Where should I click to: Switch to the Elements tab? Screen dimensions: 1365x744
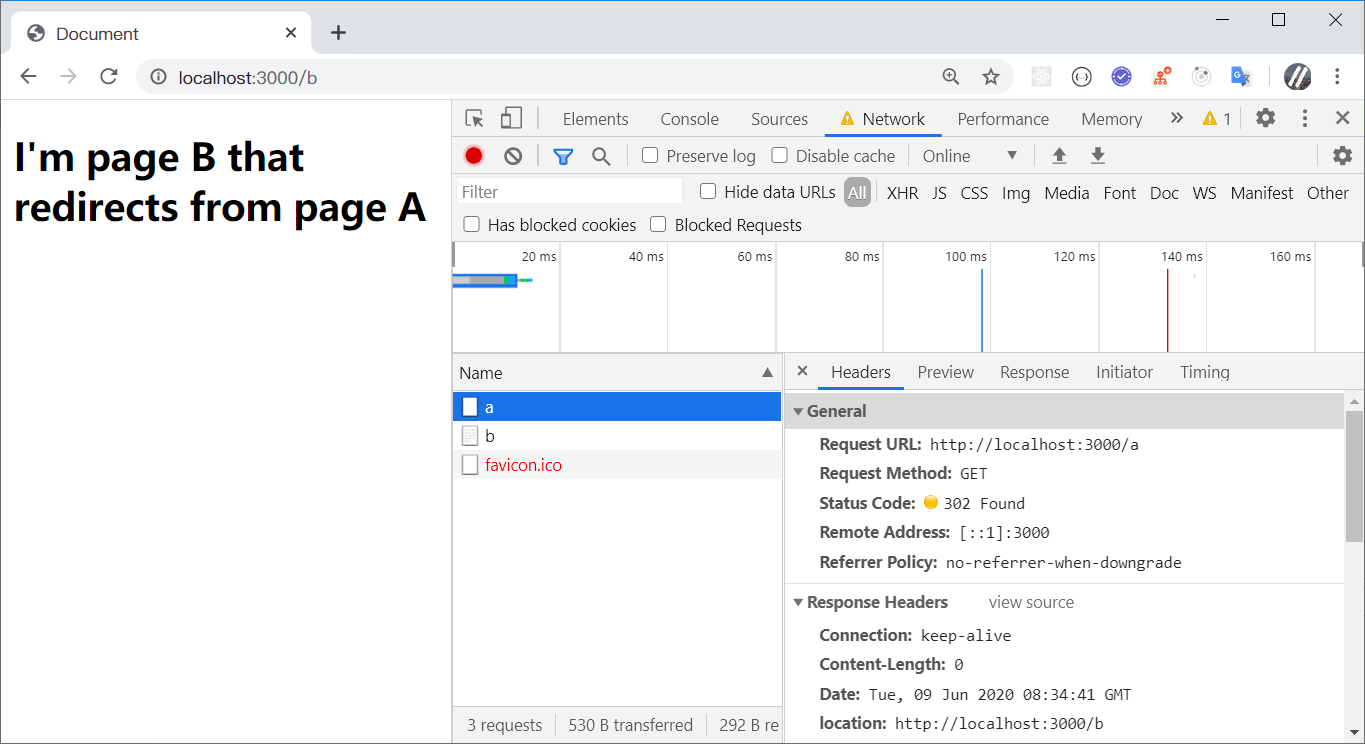click(596, 119)
